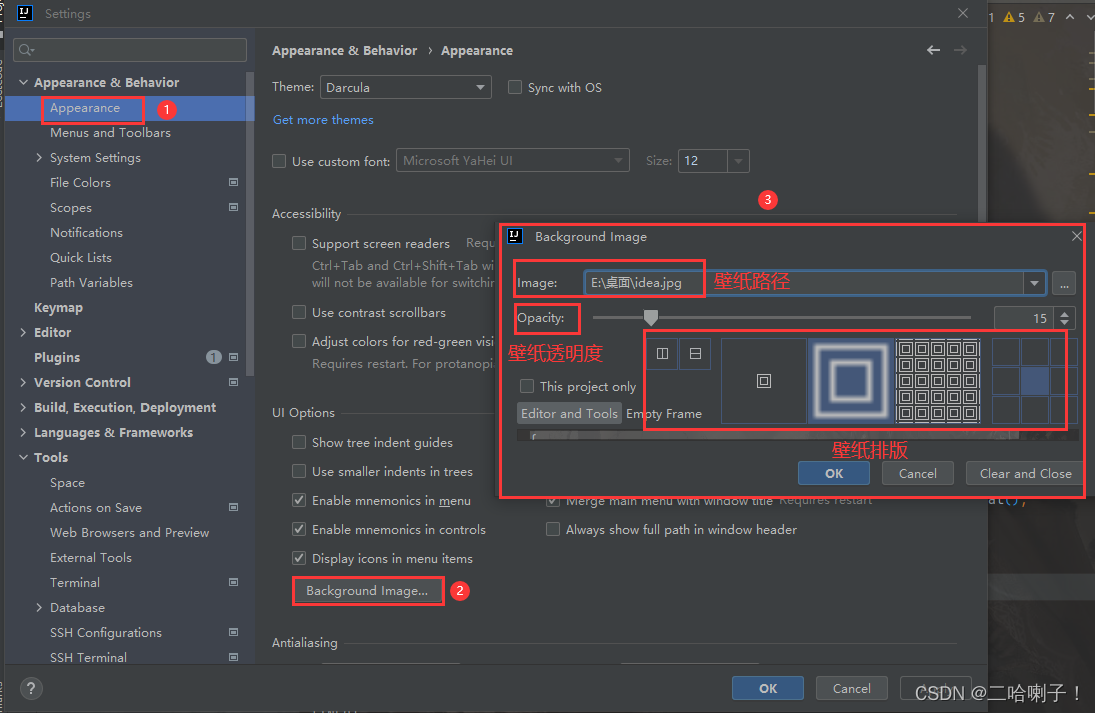Expand the Editor section
The image size is (1095, 713).
click(24, 332)
